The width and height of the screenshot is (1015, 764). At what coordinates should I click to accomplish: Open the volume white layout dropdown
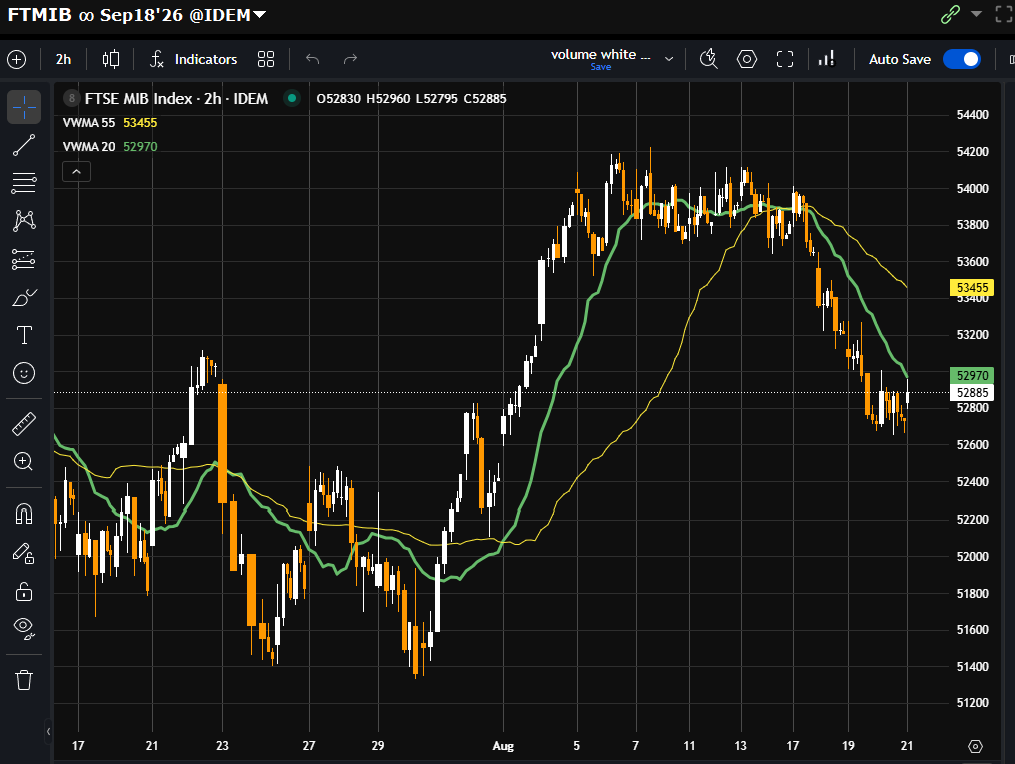pos(669,59)
